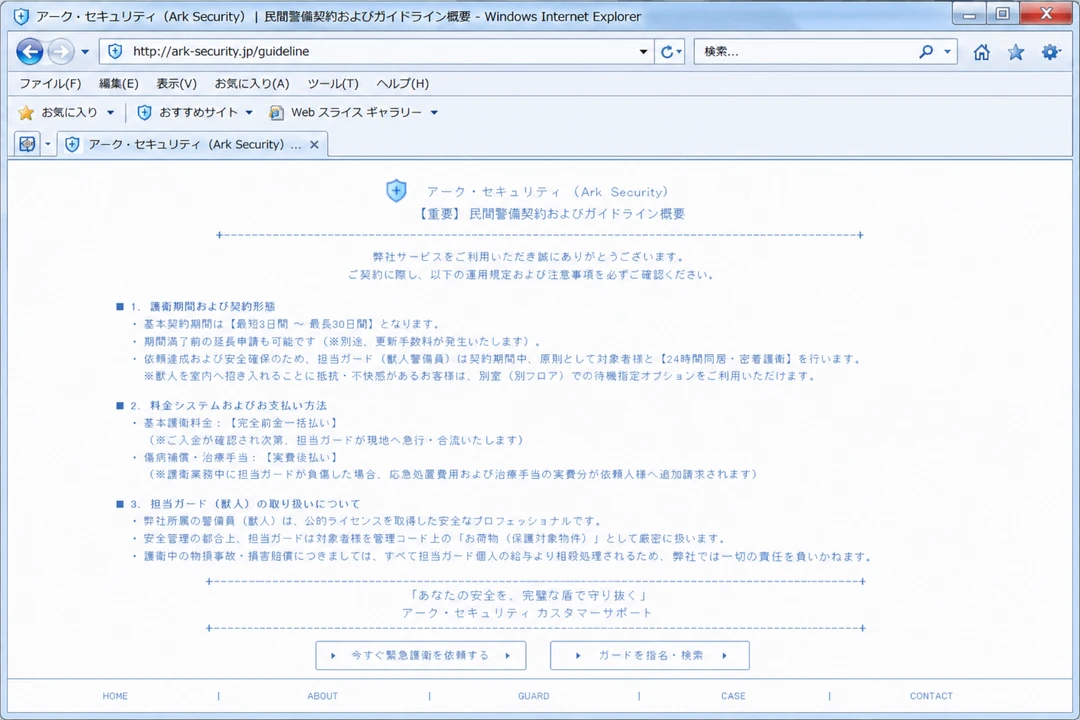Image resolution: width=1080 pixels, height=720 pixels.
Task: Go back with the browser Back arrow
Action: click(30, 51)
